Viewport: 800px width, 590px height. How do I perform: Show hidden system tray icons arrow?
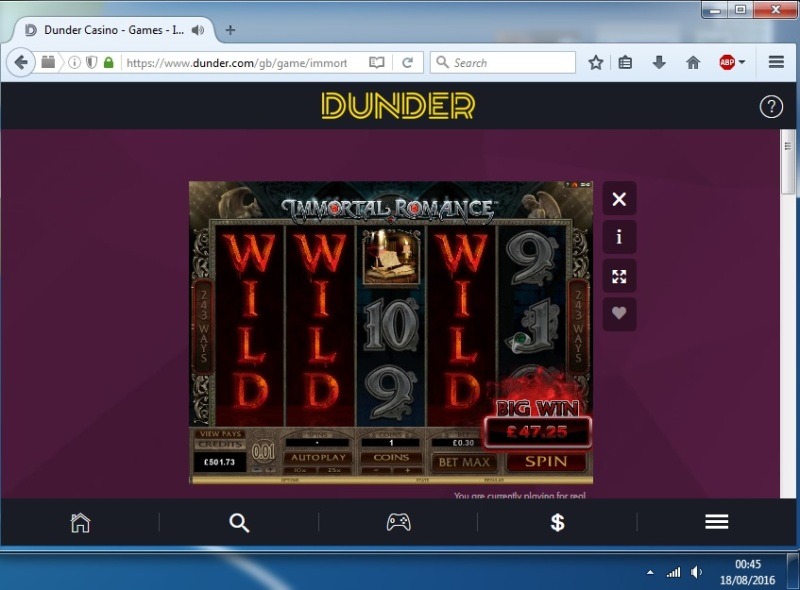tap(650, 572)
